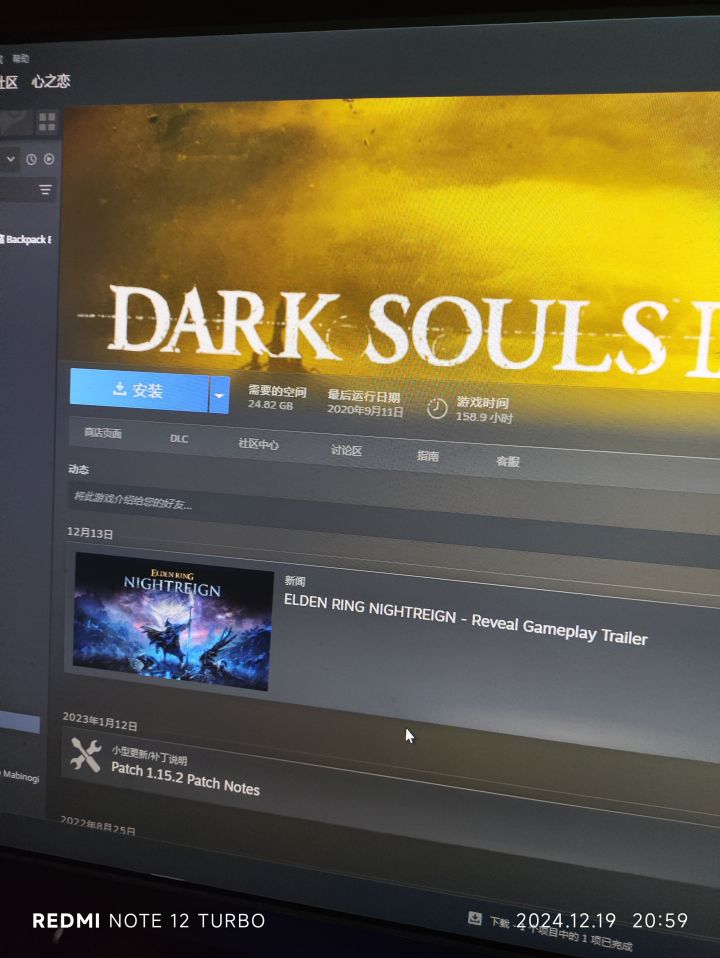The height and width of the screenshot is (958, 720).
Task: Click the playtime clock icon
Action: click(x=437, y=408)
